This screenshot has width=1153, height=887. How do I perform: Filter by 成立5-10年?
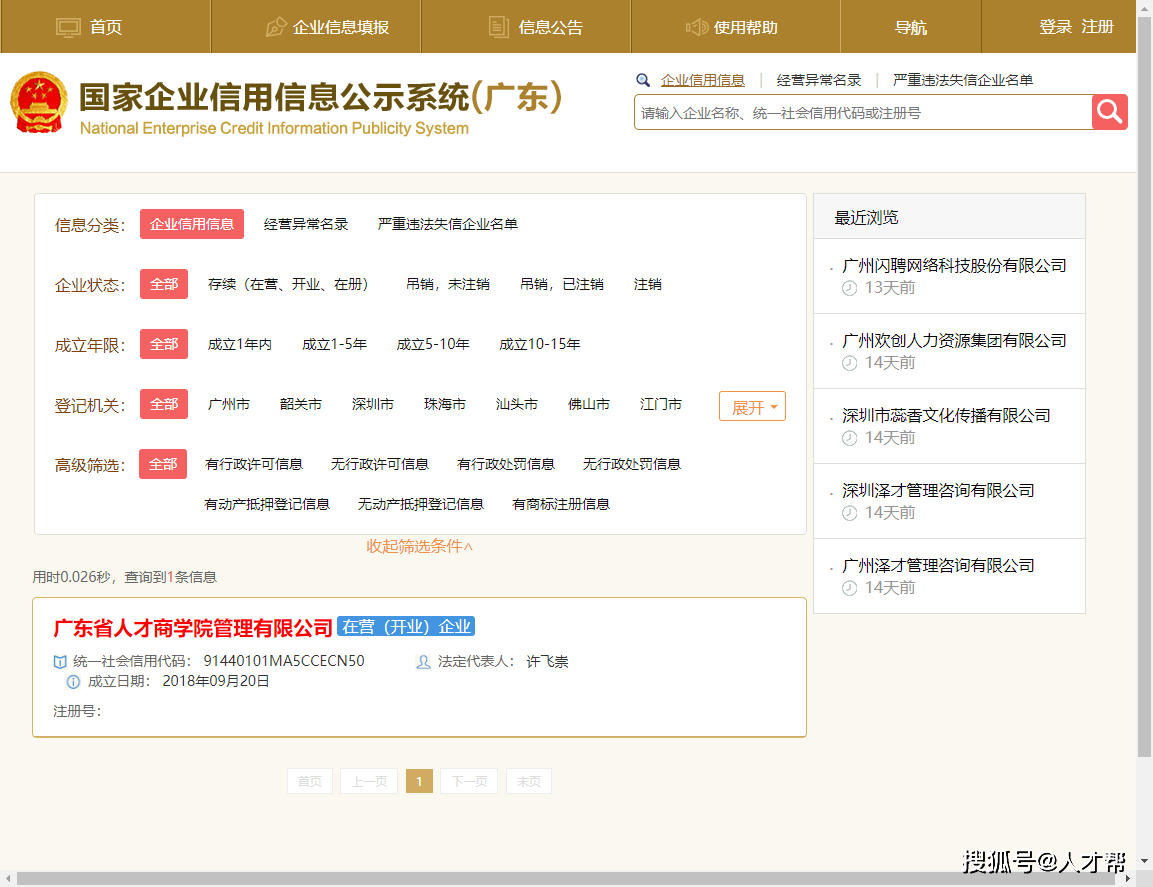tap(433, 344)
